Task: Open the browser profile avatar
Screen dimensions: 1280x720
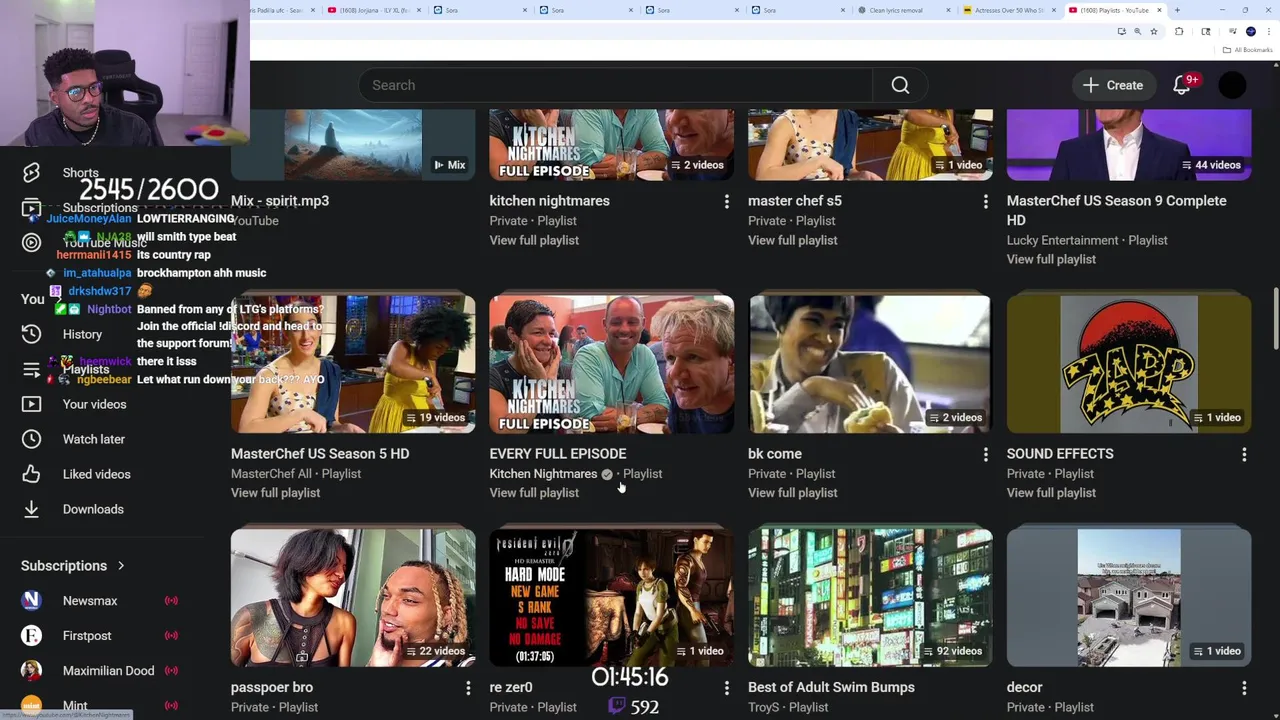Action: coord(1250,32)
